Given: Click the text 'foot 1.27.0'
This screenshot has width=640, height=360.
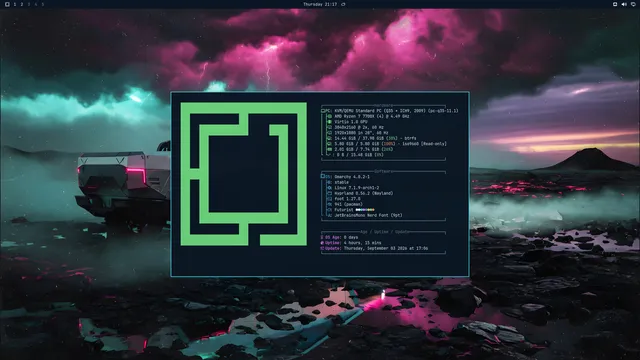Looking at the screenshot, I should click(347, 199).
